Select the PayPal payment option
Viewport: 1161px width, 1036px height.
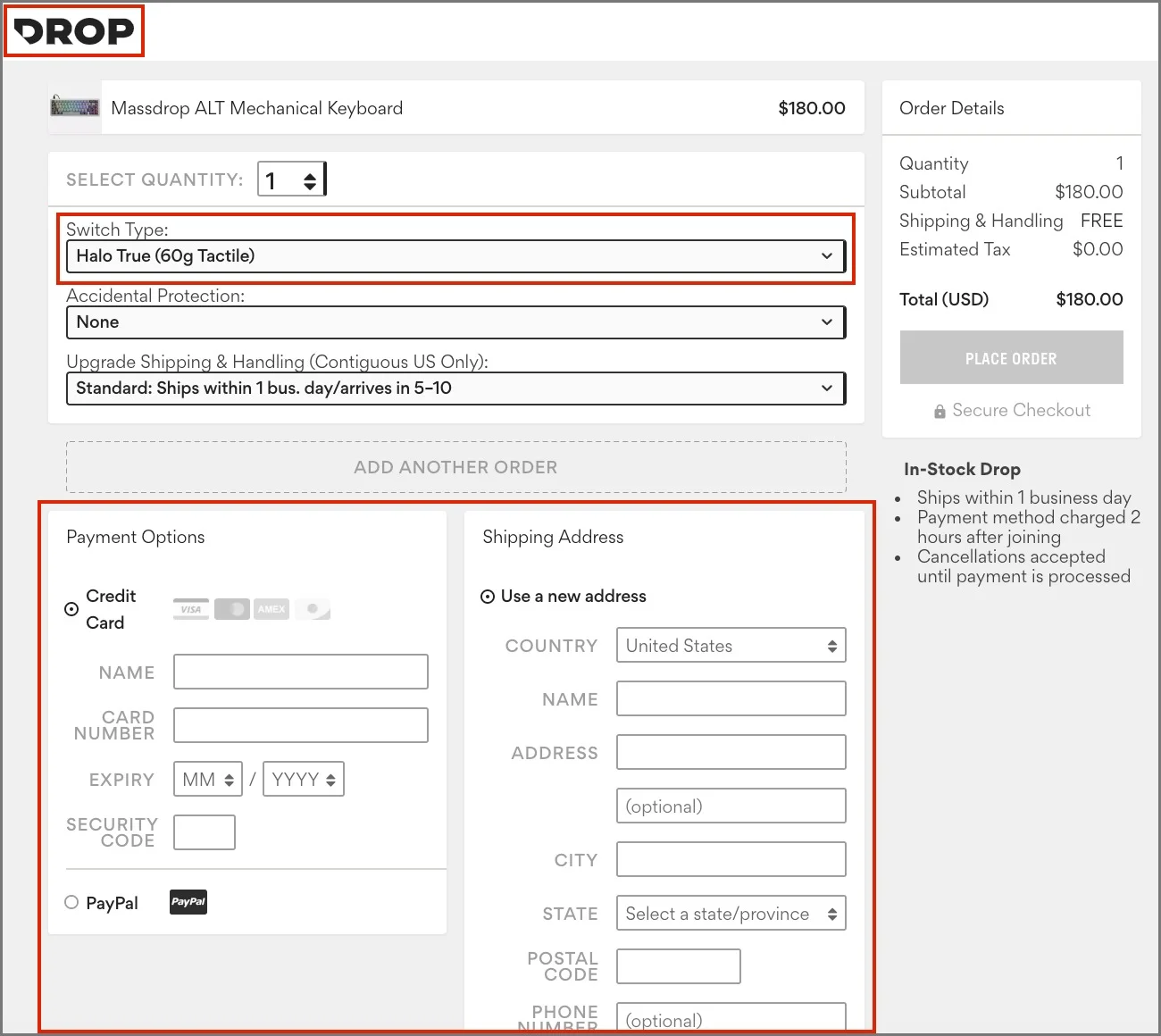pos(71,902)
